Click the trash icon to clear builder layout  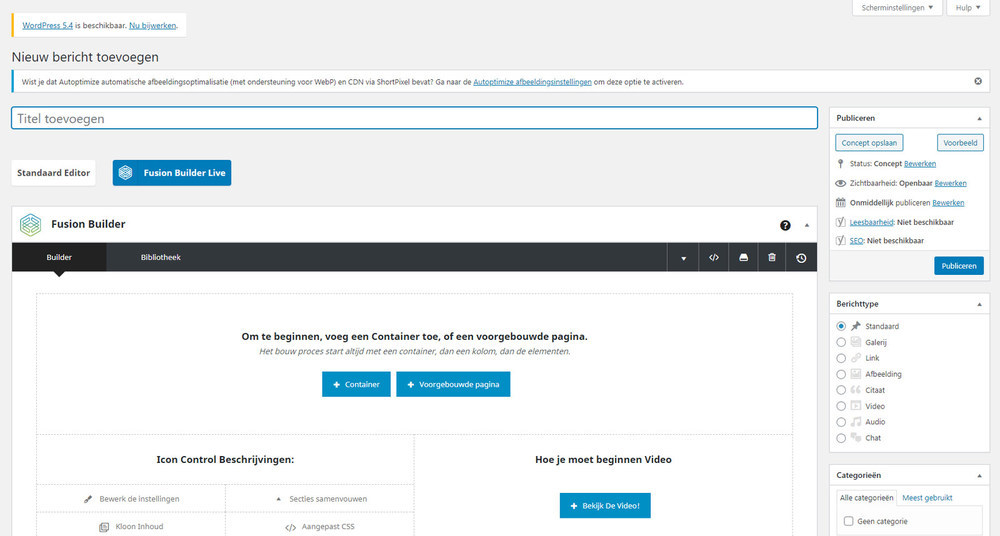[772, 258]
